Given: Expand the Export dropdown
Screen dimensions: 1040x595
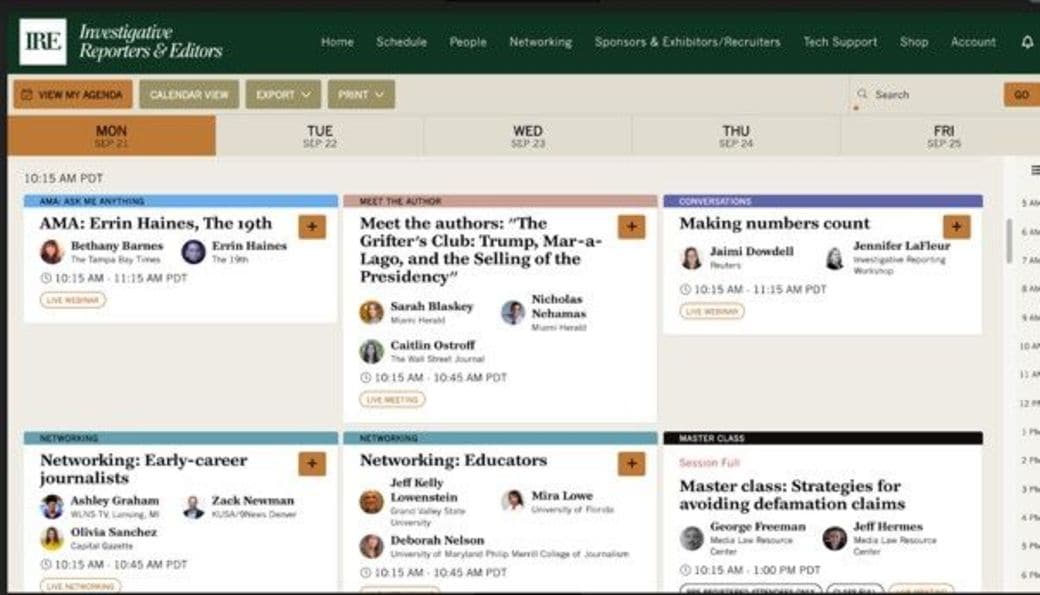Looking at the screenshot, I should tap(283, 95).
